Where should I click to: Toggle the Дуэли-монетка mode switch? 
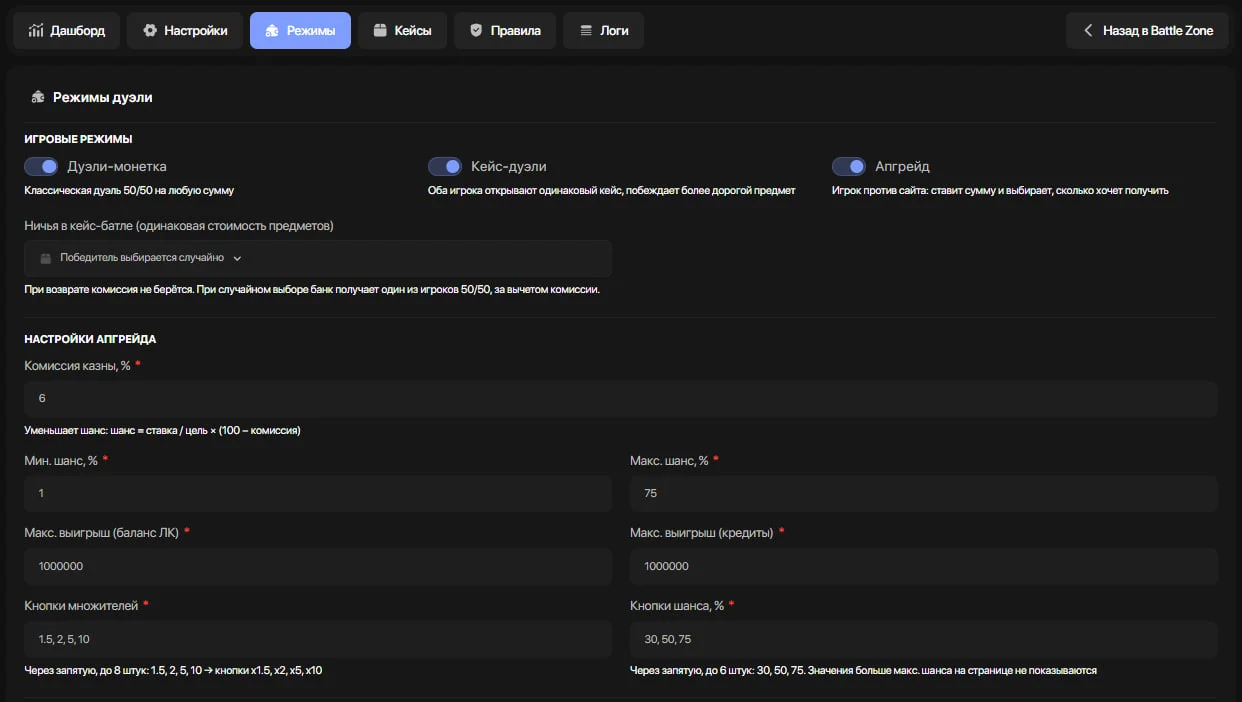click(x=41, y=166)
